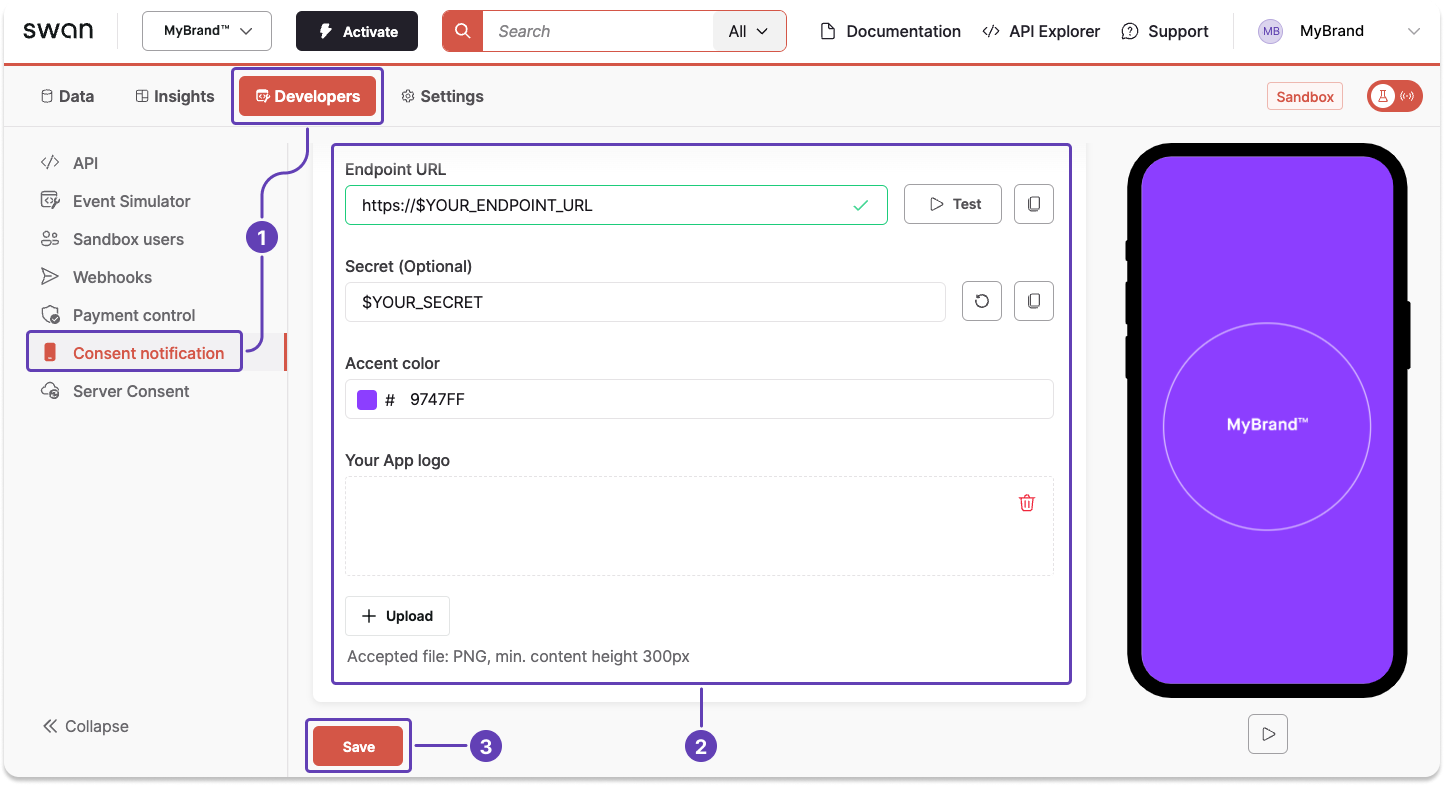
Task: Open the Webhooks section in the sidebar
Action: point(112,277)
